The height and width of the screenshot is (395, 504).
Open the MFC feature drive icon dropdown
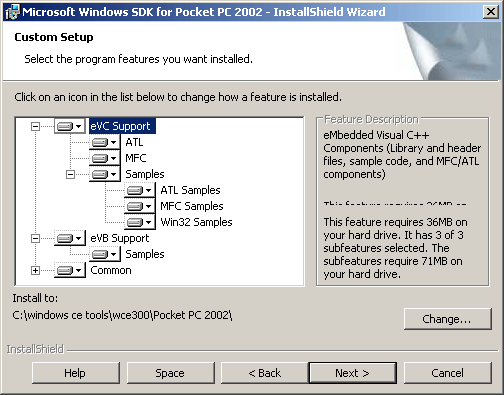click(104, 158)
